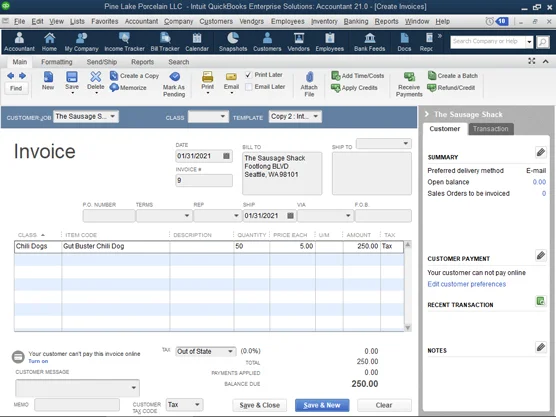Open Receive Payments
The image size is (556, 417).
(x=409, y=84)
